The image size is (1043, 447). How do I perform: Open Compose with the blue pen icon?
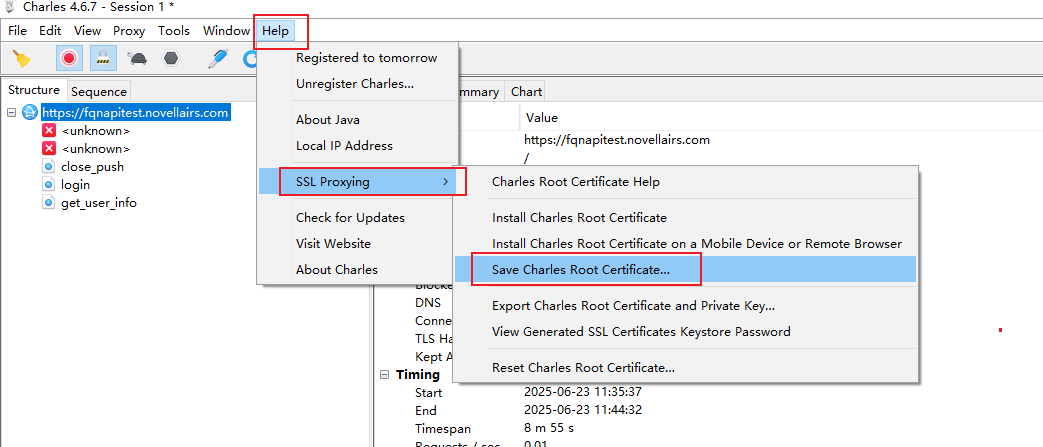pos(218,59)
